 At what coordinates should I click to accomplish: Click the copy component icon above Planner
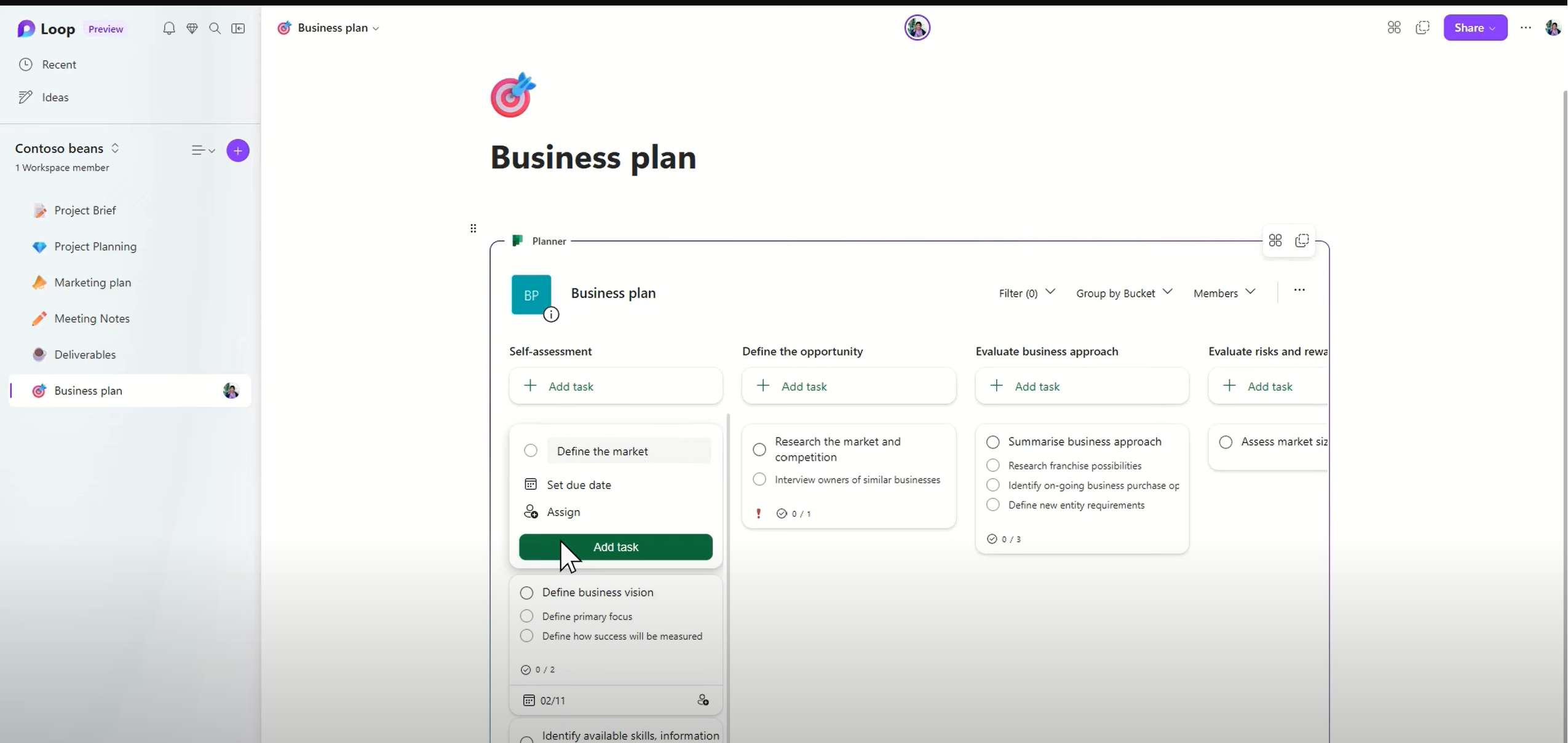click(x=1302, y=240)
